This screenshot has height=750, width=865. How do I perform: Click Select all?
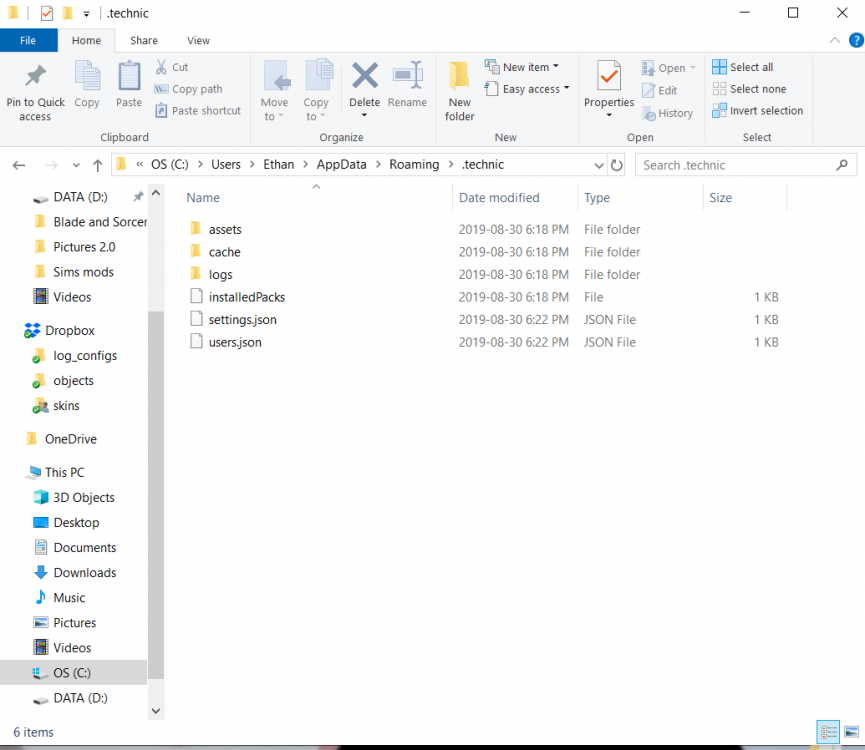[x=743, y=67]
